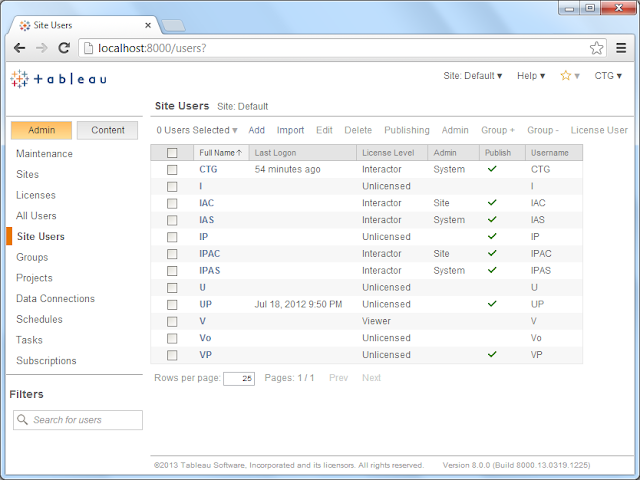Click the Search for users field
The image size is (640, 480).
tap(78, 420)
